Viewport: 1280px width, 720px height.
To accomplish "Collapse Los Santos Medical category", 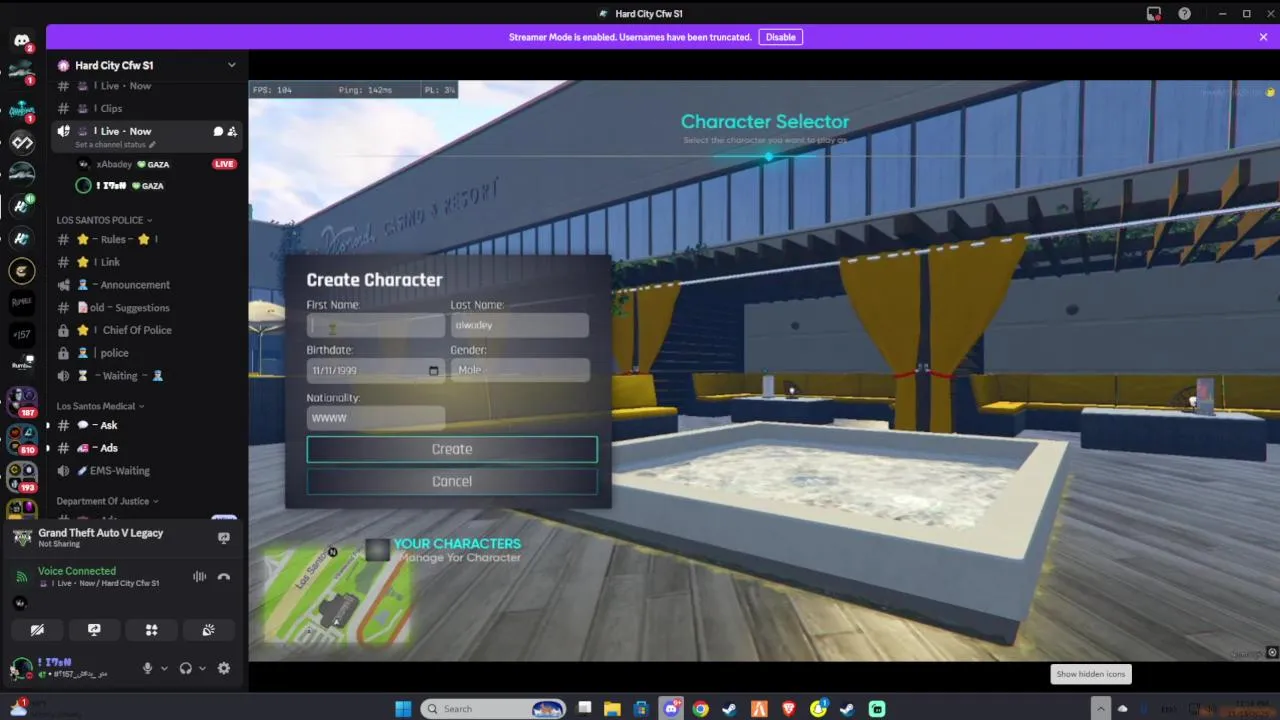I will (100, 406).
